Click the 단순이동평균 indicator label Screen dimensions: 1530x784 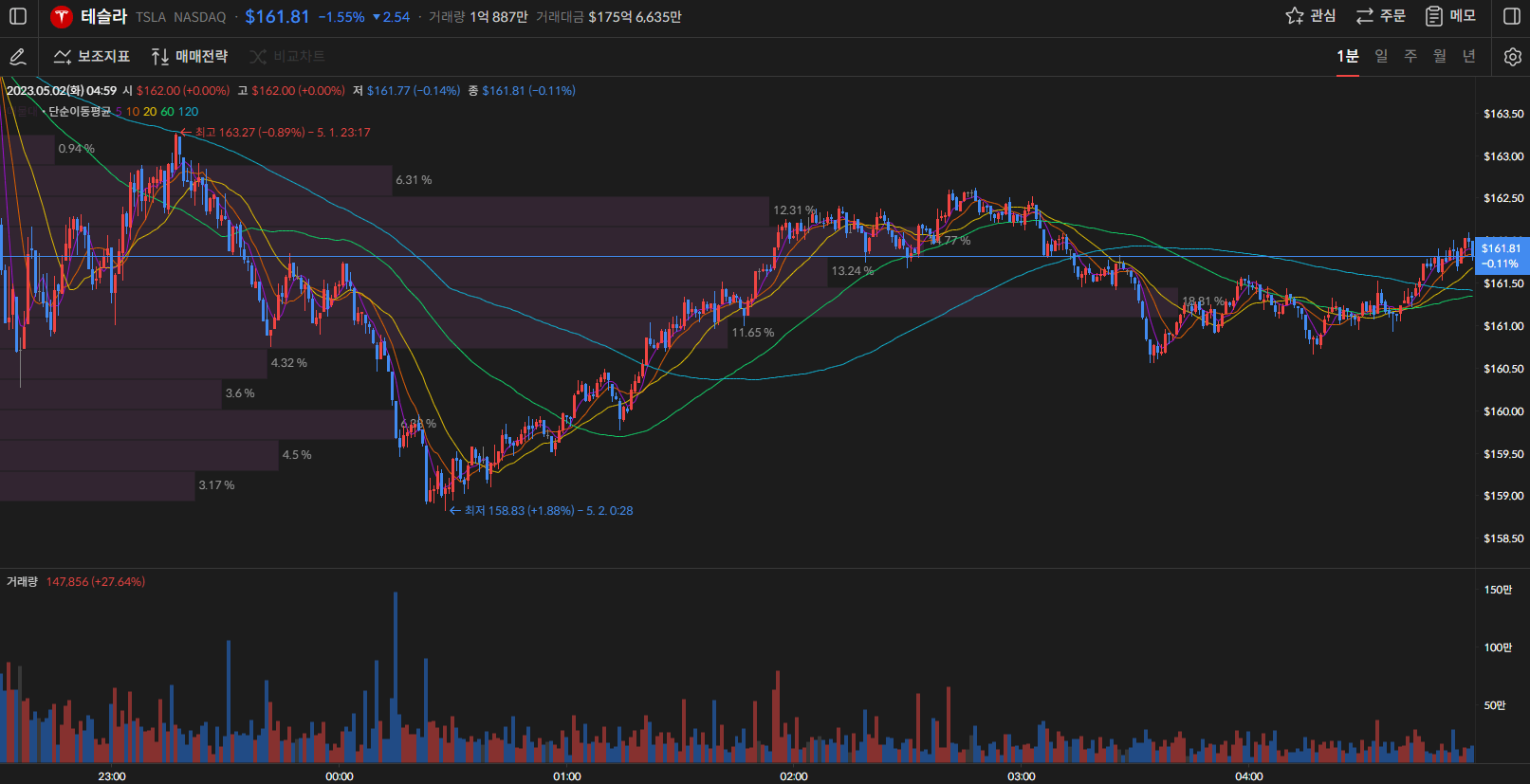[80, 112]
